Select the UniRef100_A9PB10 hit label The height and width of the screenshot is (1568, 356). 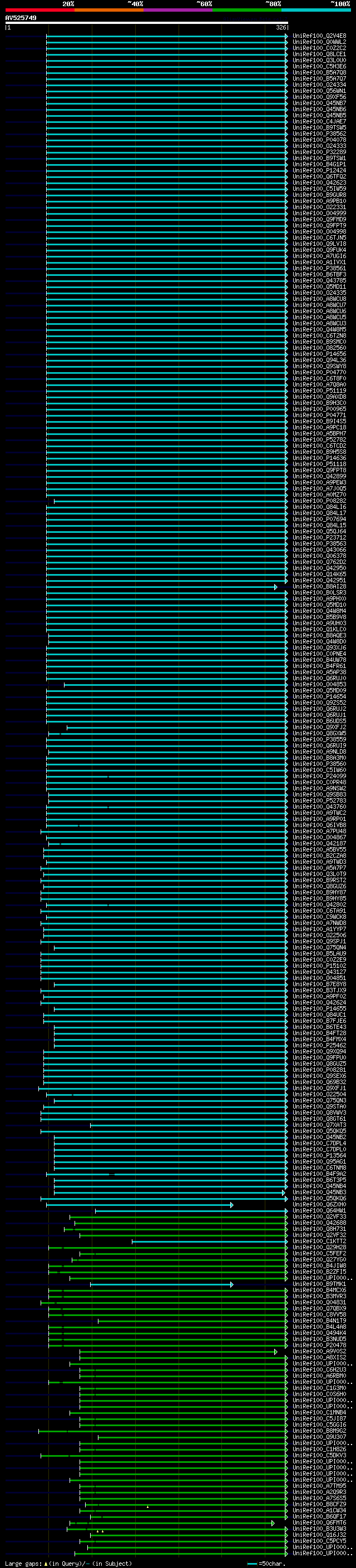[319, 201]
